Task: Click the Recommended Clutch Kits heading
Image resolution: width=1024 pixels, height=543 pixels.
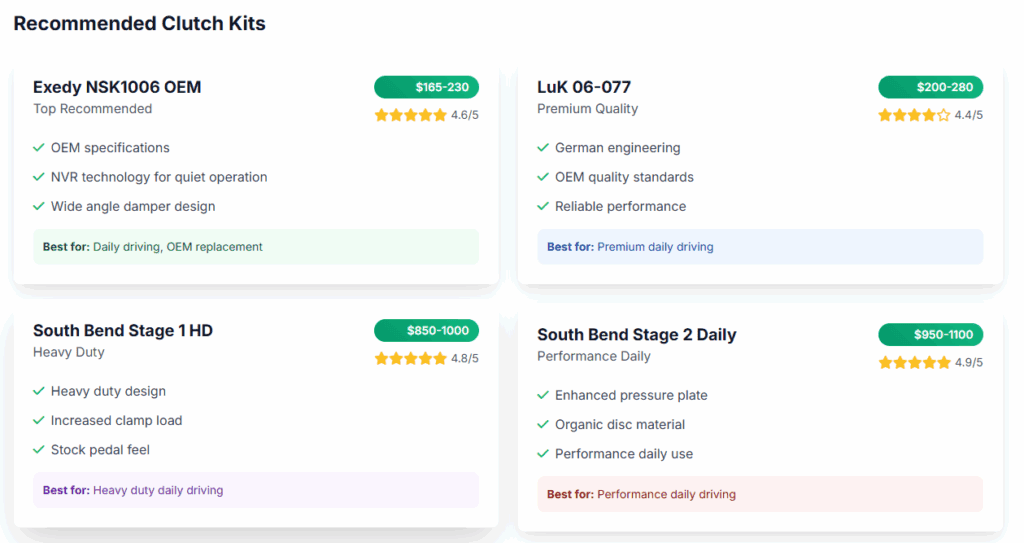Action: (x=140, y=24)
